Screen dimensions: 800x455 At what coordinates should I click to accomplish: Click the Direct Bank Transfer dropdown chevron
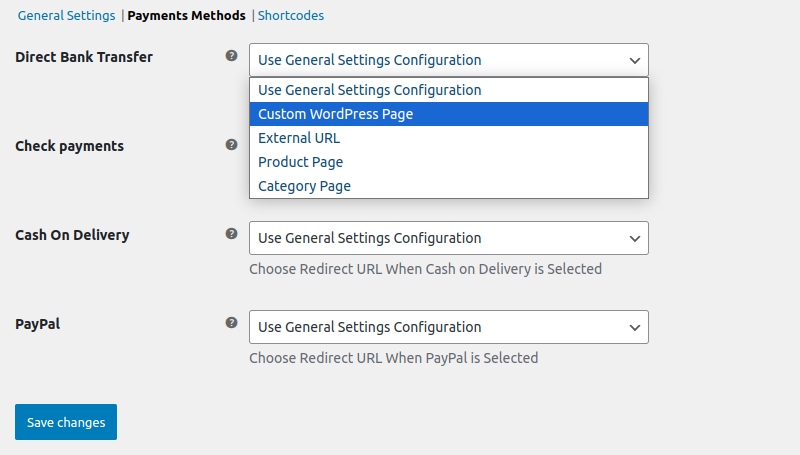coord(634,60)
